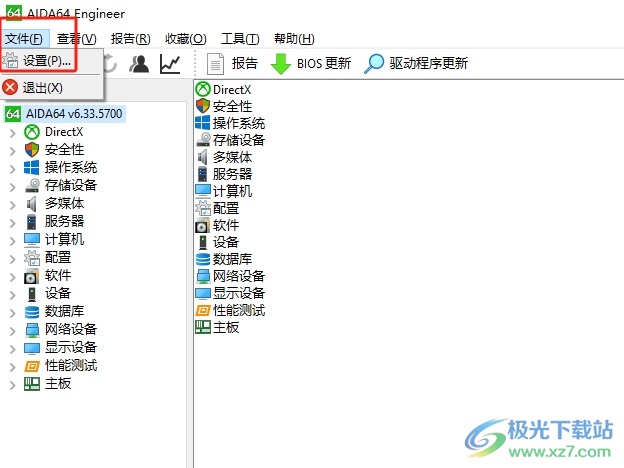Click the 网络设备 icon in the tree
This screenshot has height=468, width=624.
tap(32, 330)
